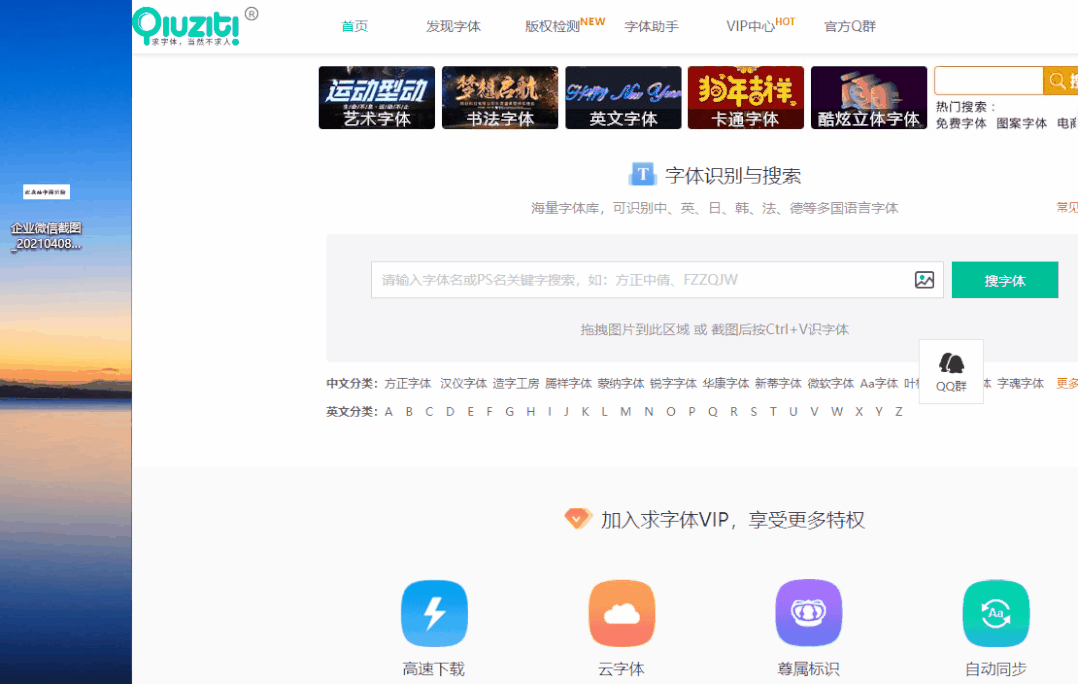
Task: Open the 版权检测 navigation tab
Action: point(552,26)
